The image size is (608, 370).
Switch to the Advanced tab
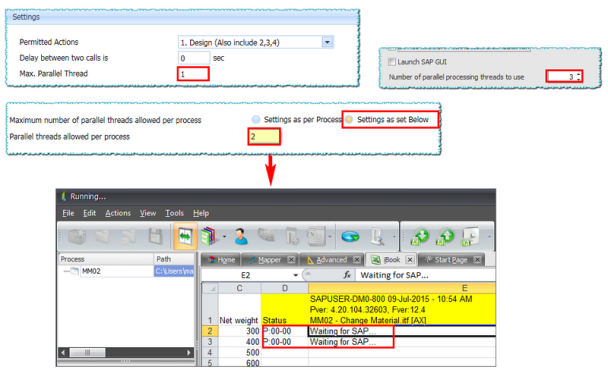coord(332,260)
